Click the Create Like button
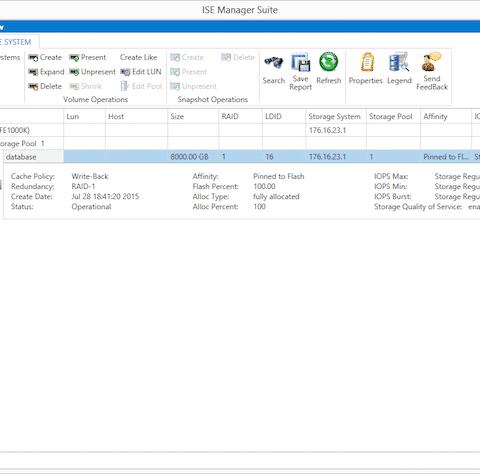Viewport: 480px width, 474px height. (x=139, y=57)
